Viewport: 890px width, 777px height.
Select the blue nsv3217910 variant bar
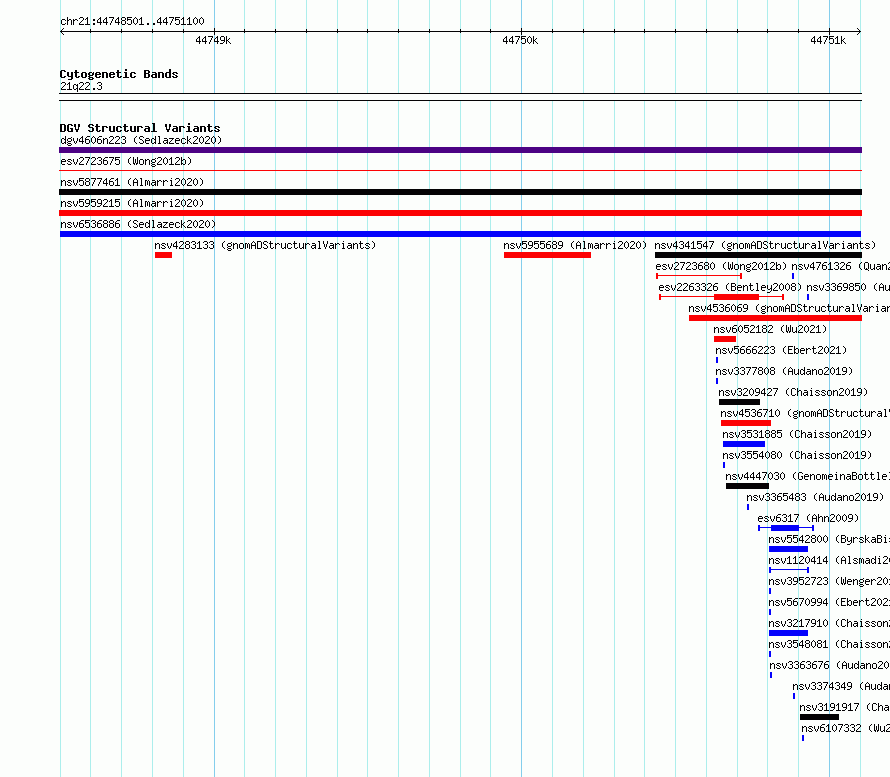point(788,633)
